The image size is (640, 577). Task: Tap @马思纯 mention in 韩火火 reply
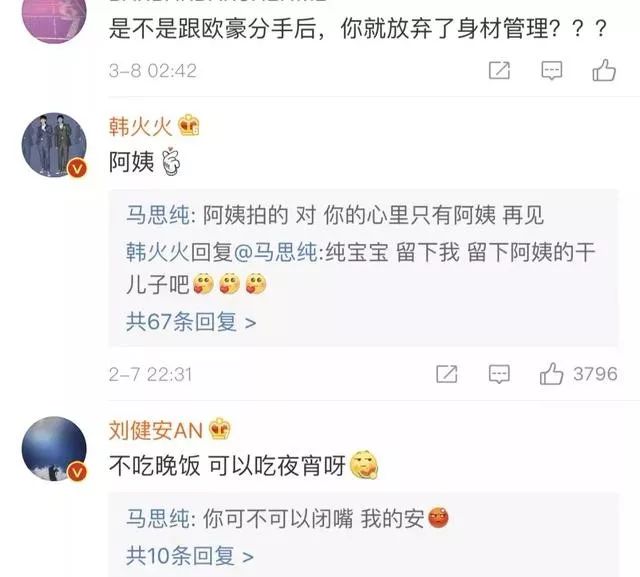[276, 251]
